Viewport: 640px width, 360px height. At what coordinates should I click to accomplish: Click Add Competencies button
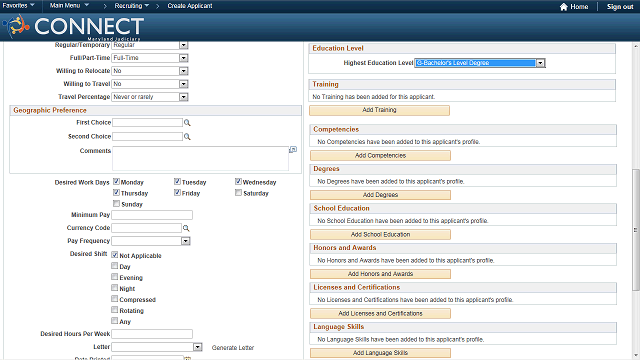[x=380, y=156]
